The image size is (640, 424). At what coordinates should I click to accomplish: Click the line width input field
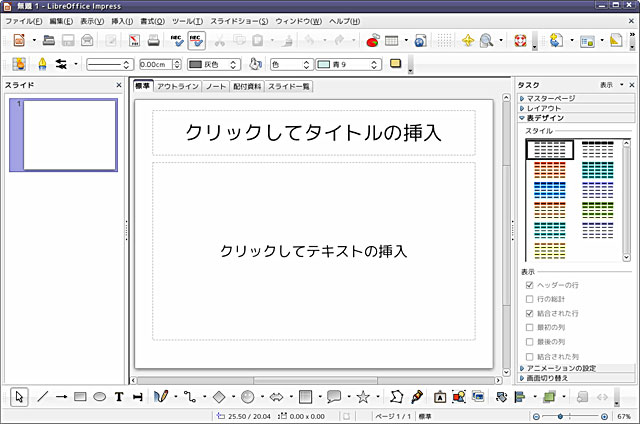coord(155,64)
